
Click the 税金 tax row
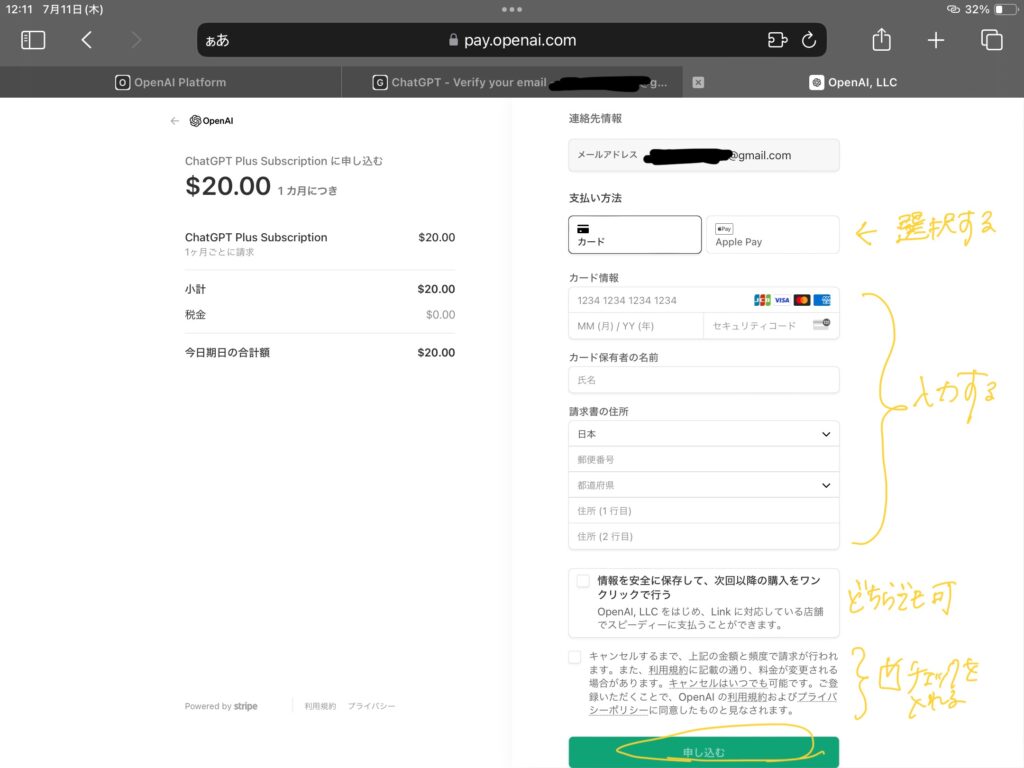[x=320, y=315]
